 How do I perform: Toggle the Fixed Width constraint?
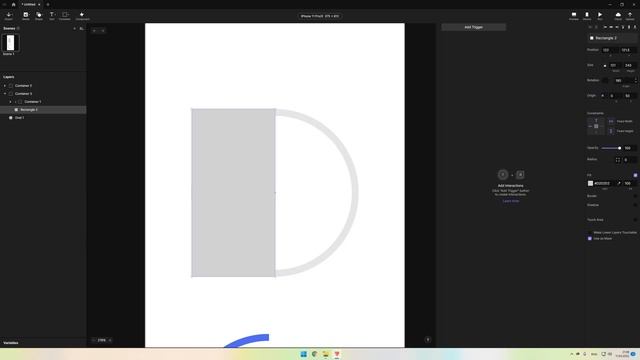click(x=611, y=121)
